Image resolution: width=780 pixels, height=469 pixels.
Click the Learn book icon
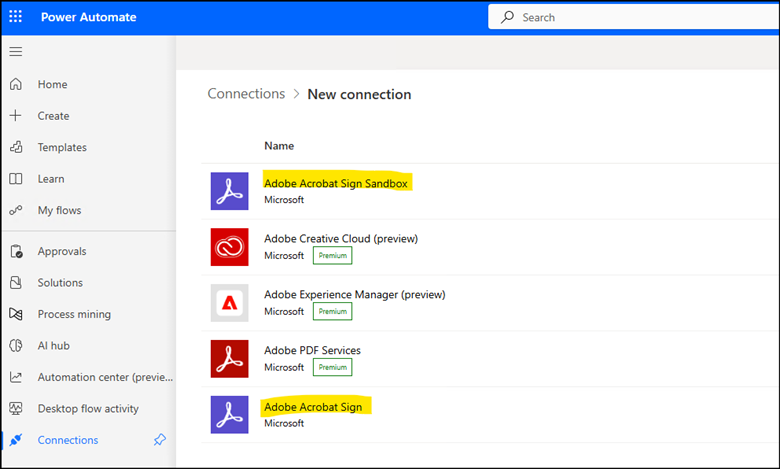(x=16, y=179)
